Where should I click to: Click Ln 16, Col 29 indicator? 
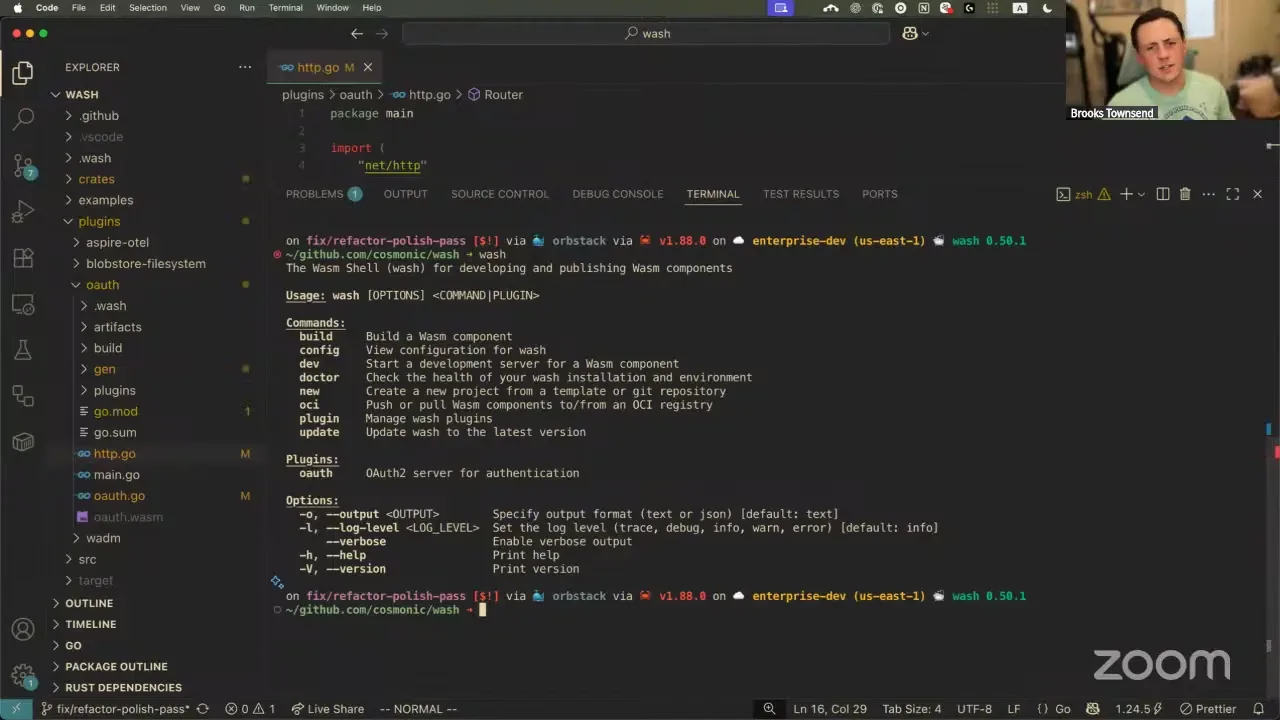(x=830, y=709)
